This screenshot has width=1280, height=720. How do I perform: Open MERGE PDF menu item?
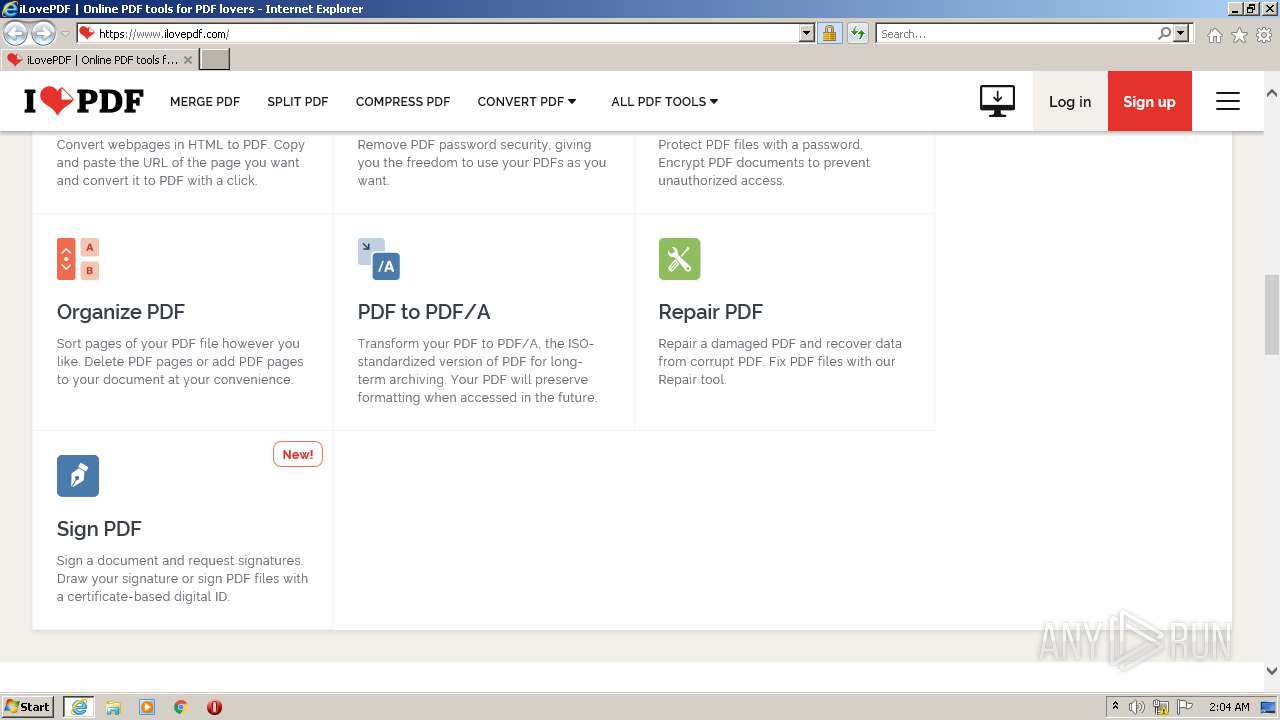(205, 101)
